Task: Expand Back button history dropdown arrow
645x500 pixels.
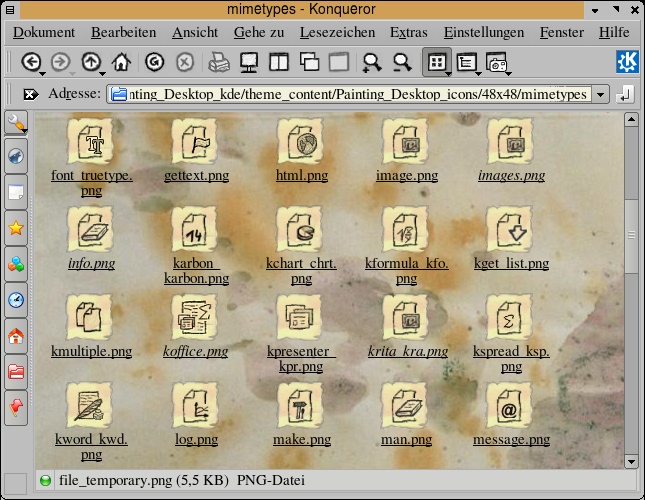Action: point(42,74)
